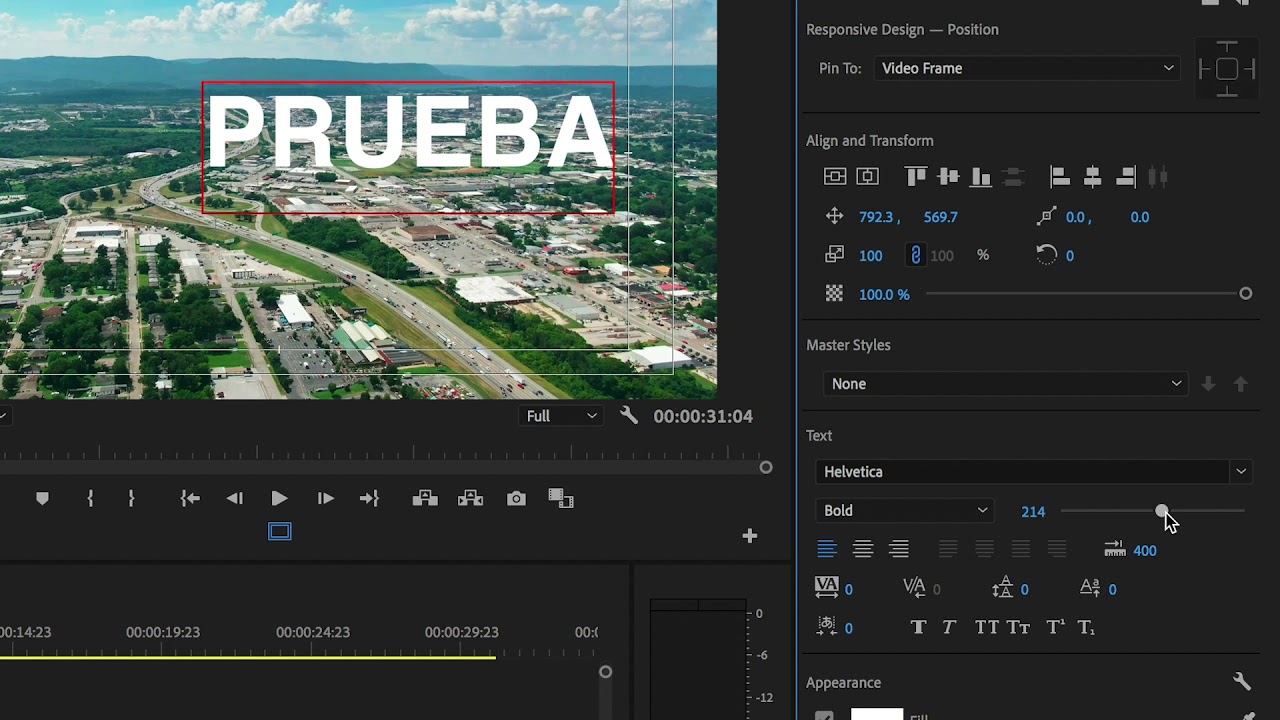Select left text alignment
Image resolution: width=1280 pixels, height=720 pixels.
(x=827, y=549)
